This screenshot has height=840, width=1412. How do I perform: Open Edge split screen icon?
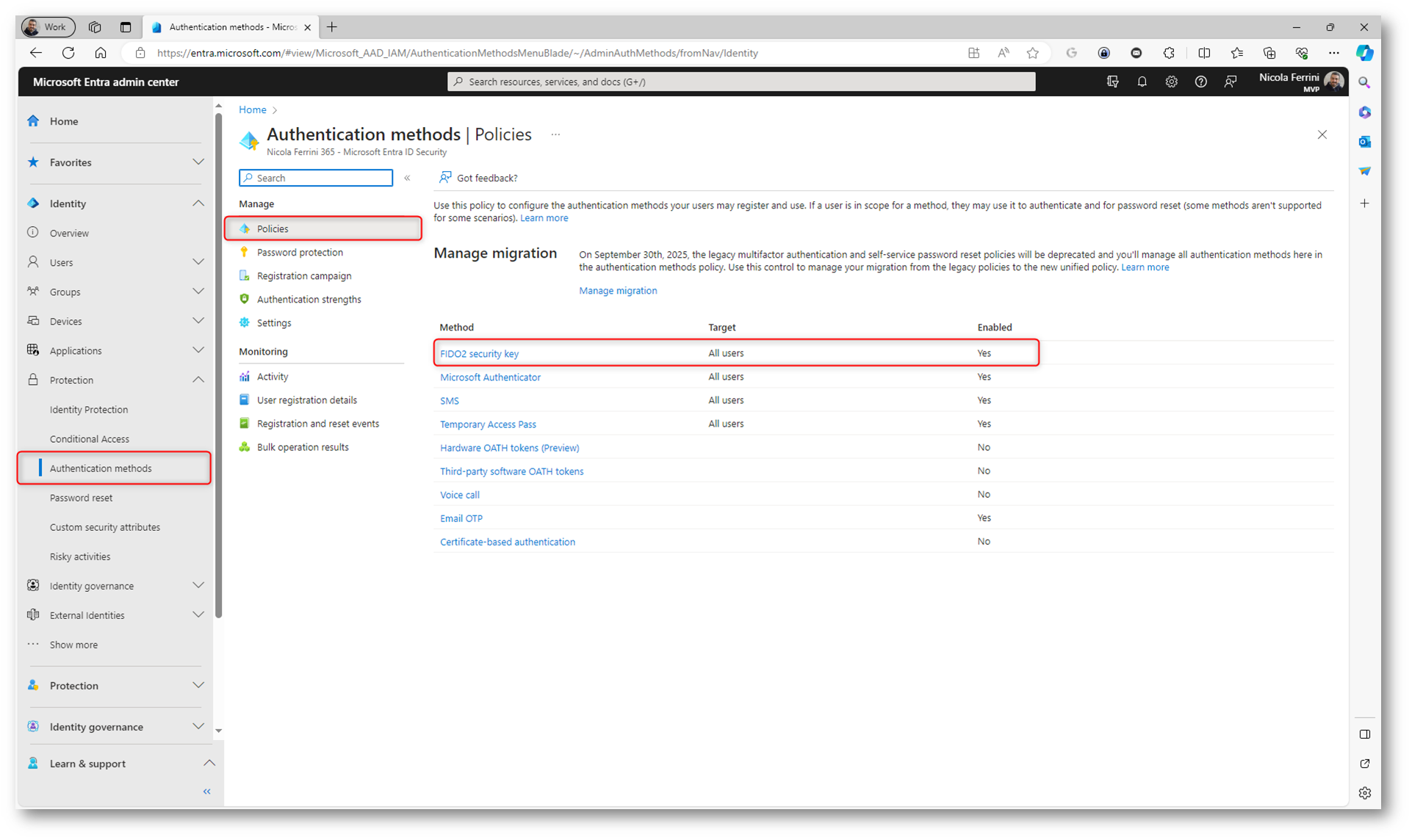pyautogui.click(x=1204, y=53)
